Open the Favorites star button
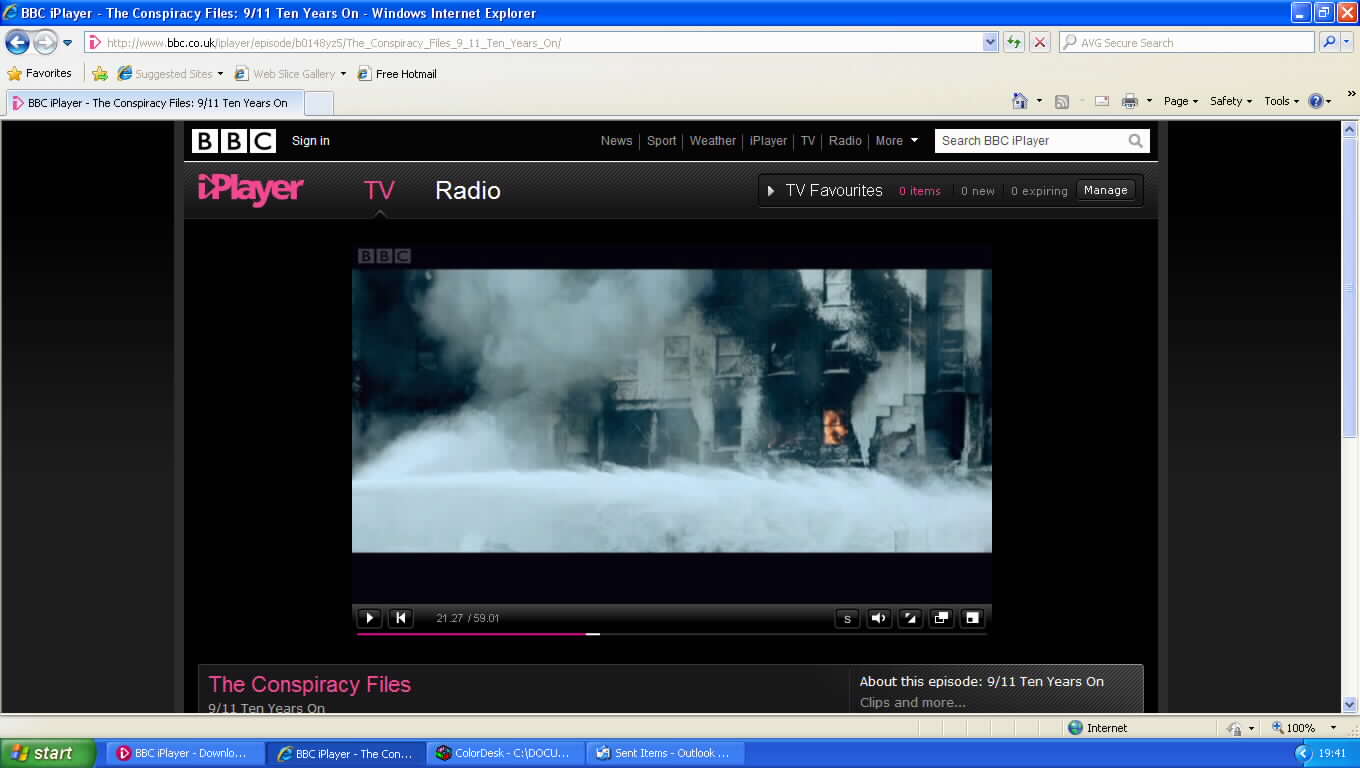 coord(40,73)
